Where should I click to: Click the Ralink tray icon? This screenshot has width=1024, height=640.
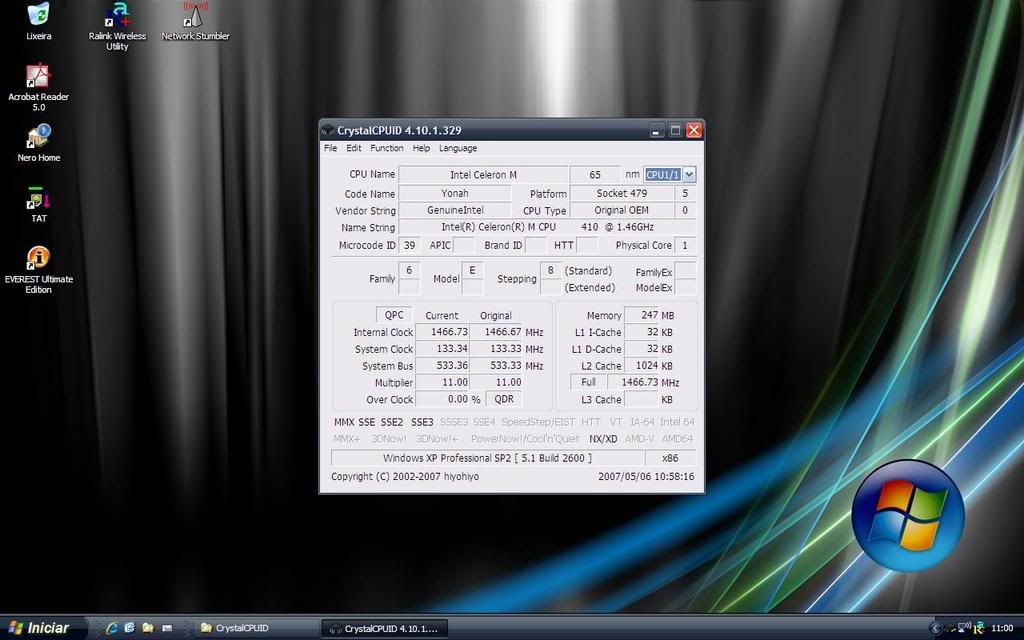coord(978,628)
